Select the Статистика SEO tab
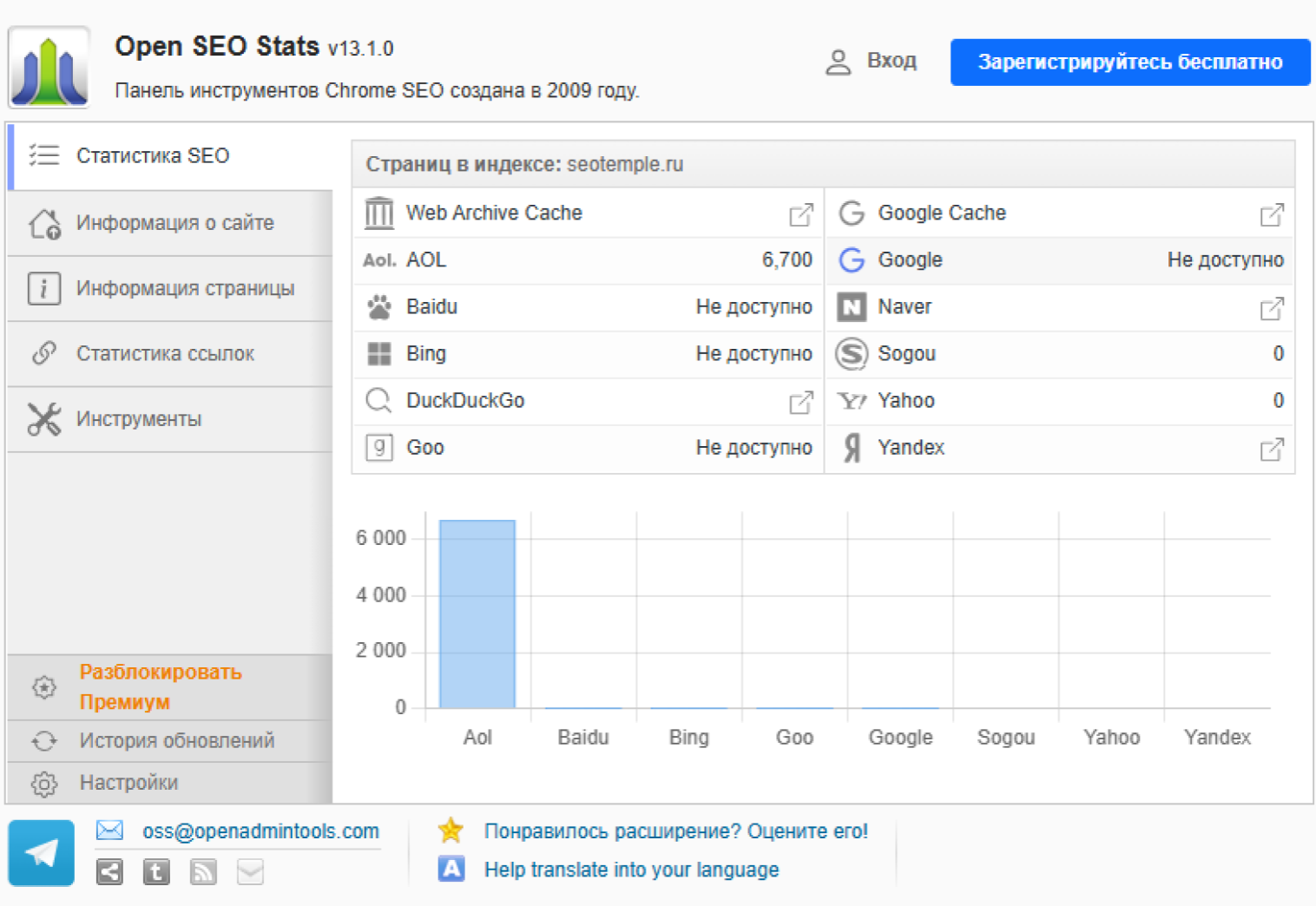Screen dimensions: 1316x906 170,156
